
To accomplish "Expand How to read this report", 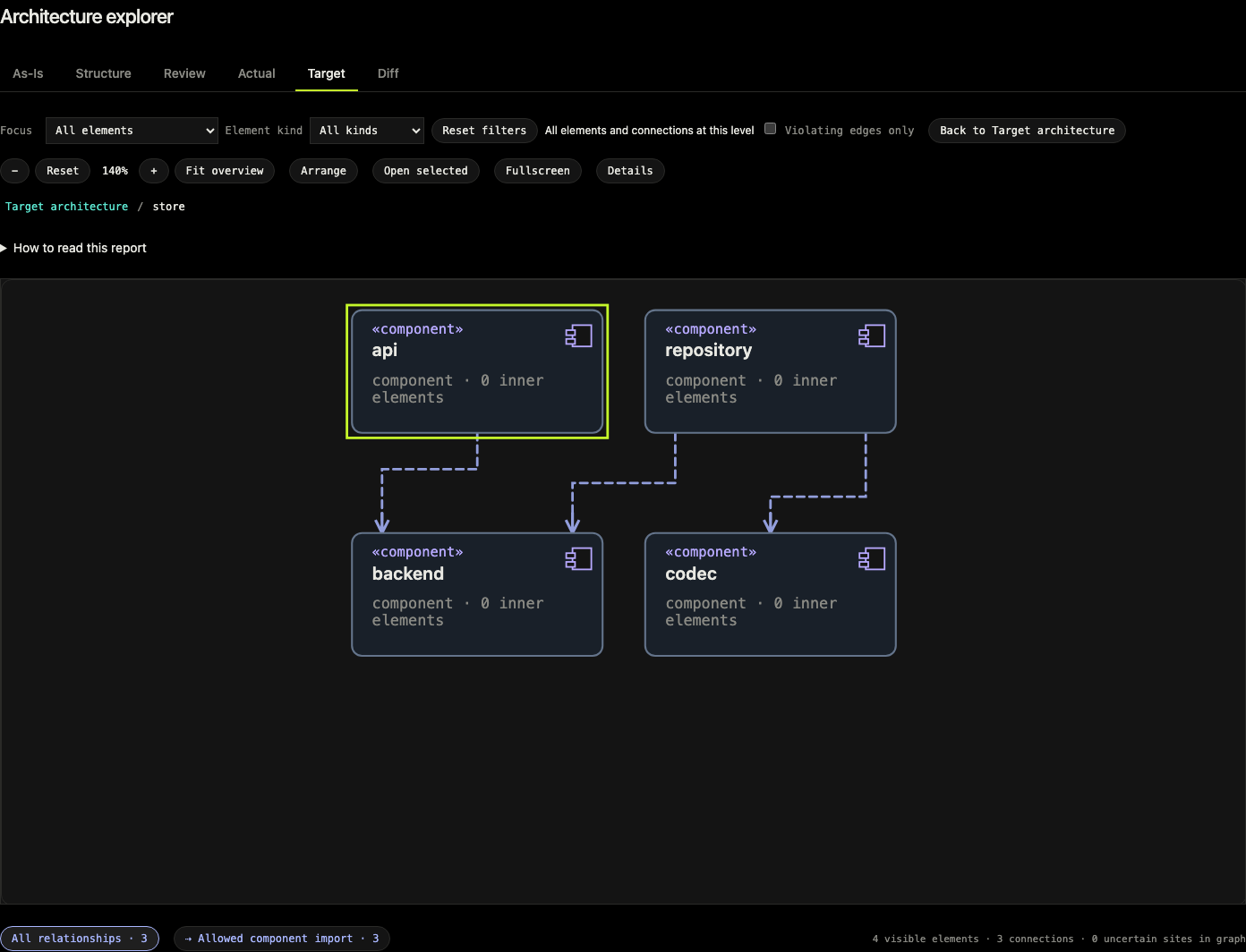I will point(73,248).
